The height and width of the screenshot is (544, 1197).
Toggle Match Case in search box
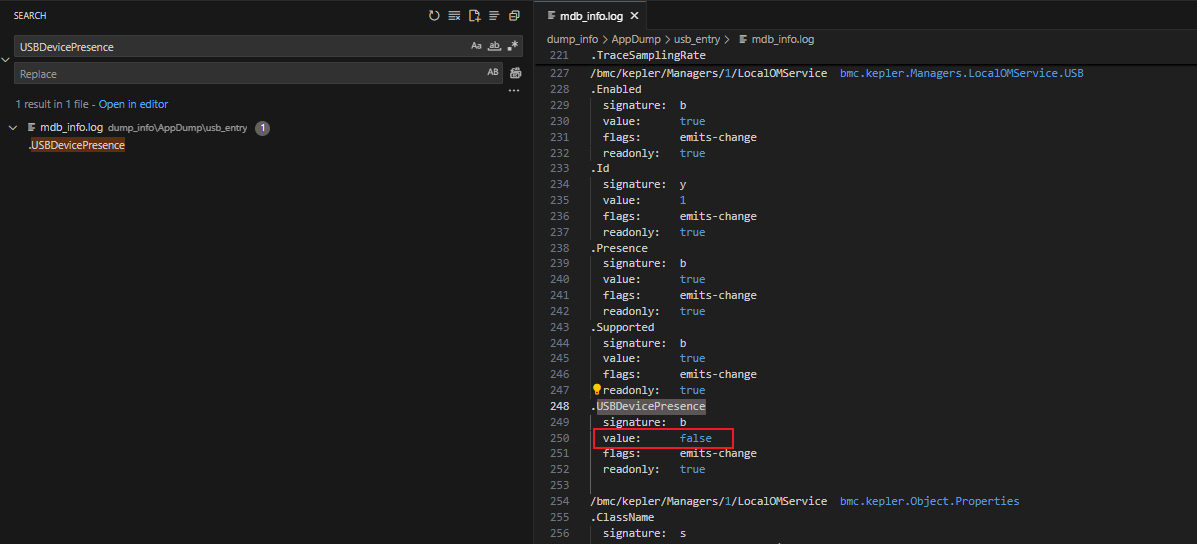pyautogui.click(x=476, y=46)
